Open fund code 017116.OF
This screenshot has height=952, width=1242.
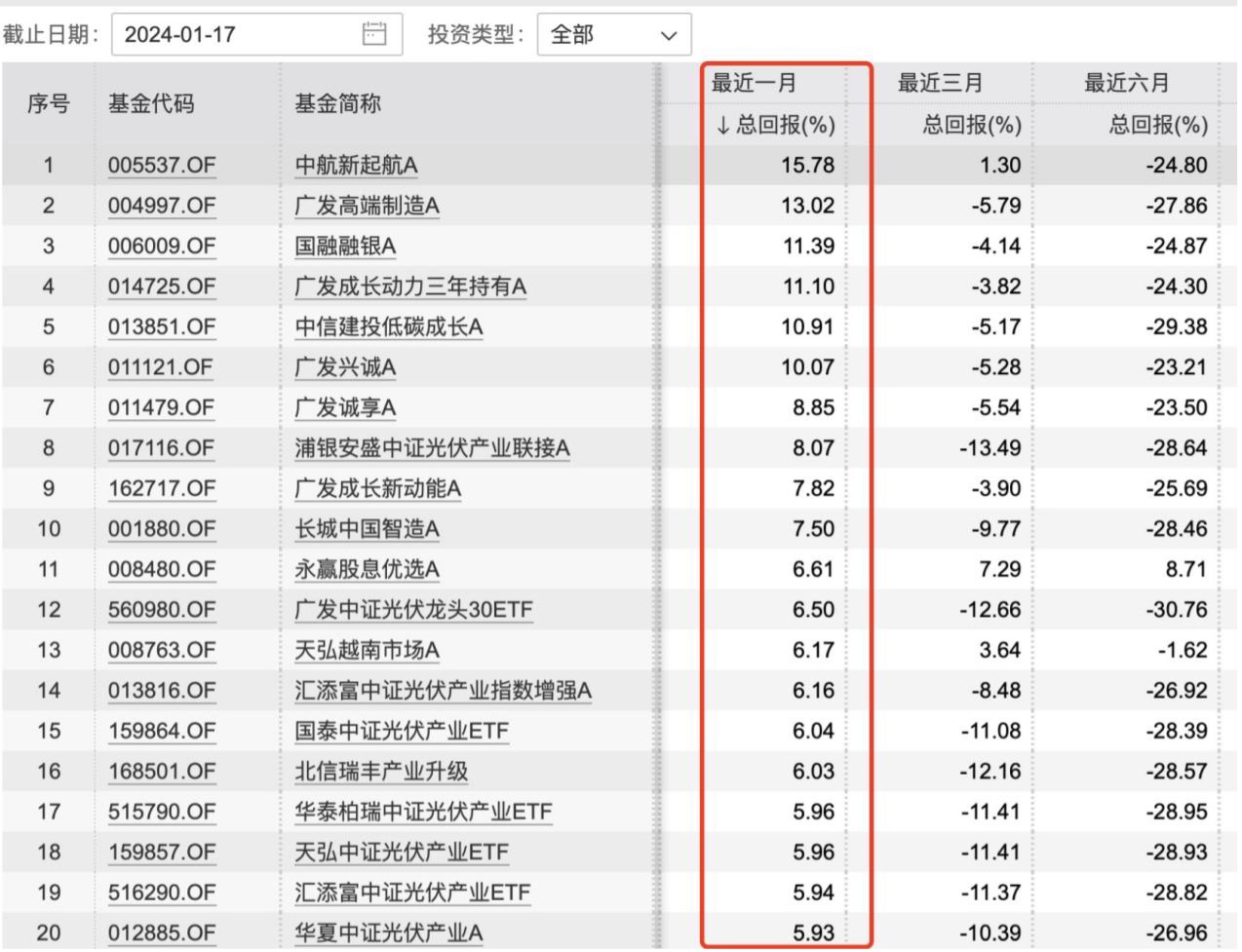162,448
